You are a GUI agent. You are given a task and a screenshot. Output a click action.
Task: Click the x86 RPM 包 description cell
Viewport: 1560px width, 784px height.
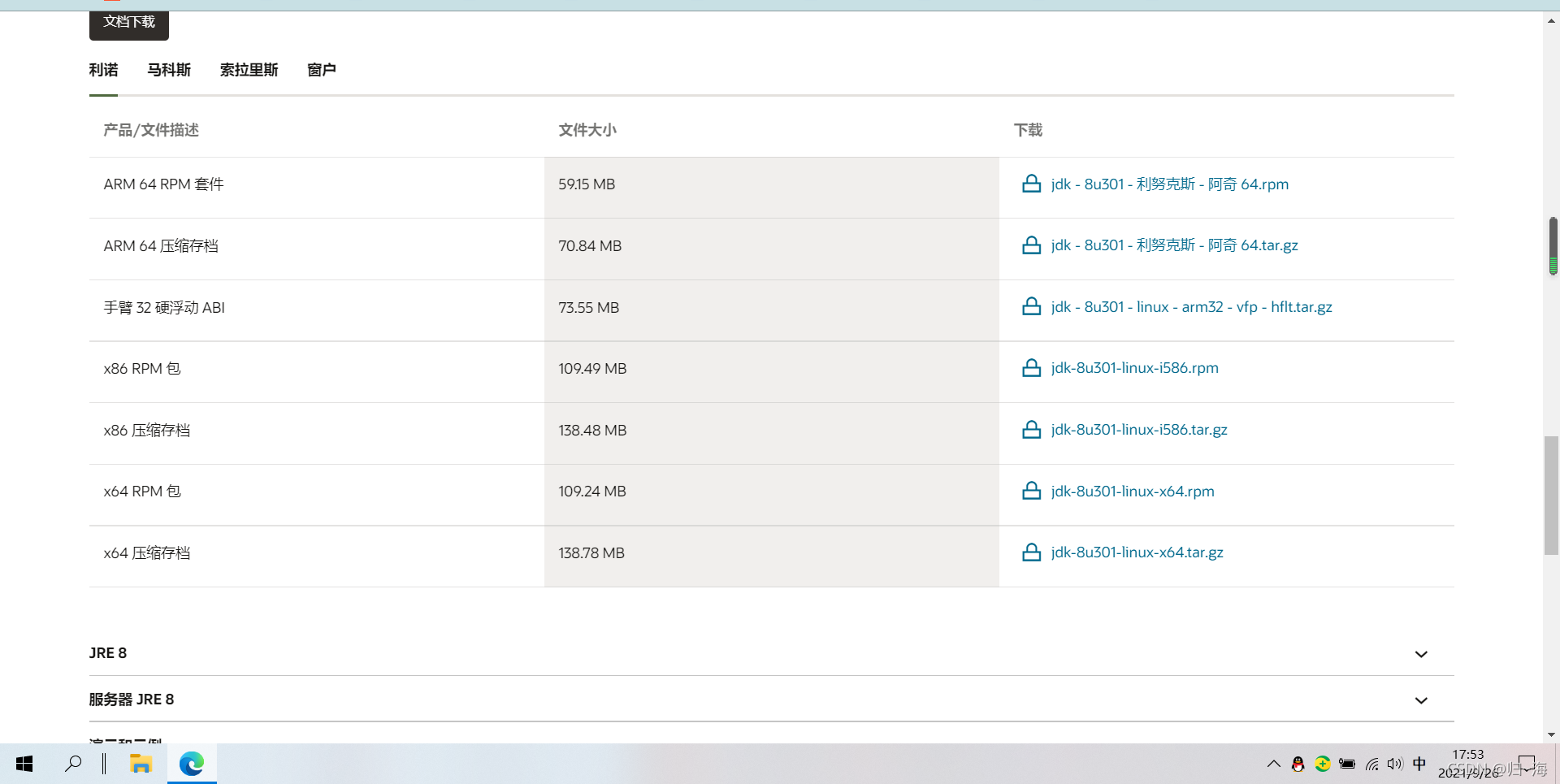(317, 372)
